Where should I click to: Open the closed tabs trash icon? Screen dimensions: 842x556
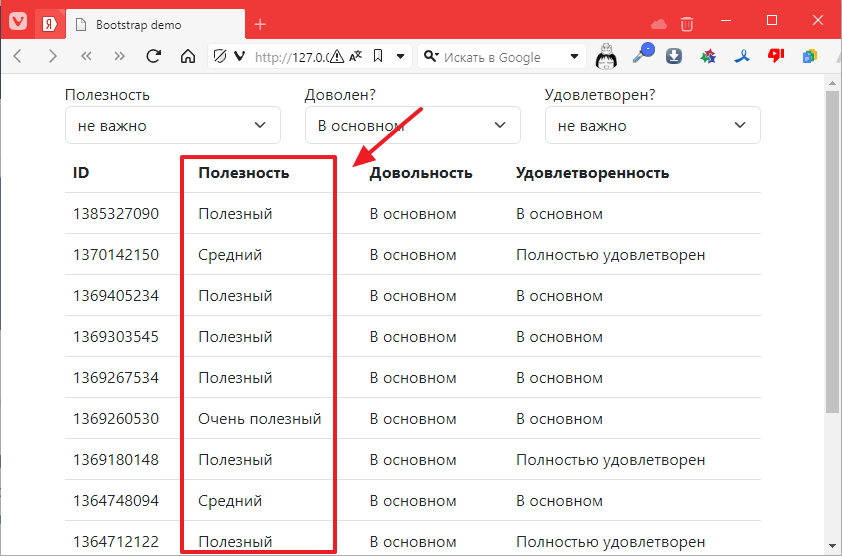tap(687, 24)
